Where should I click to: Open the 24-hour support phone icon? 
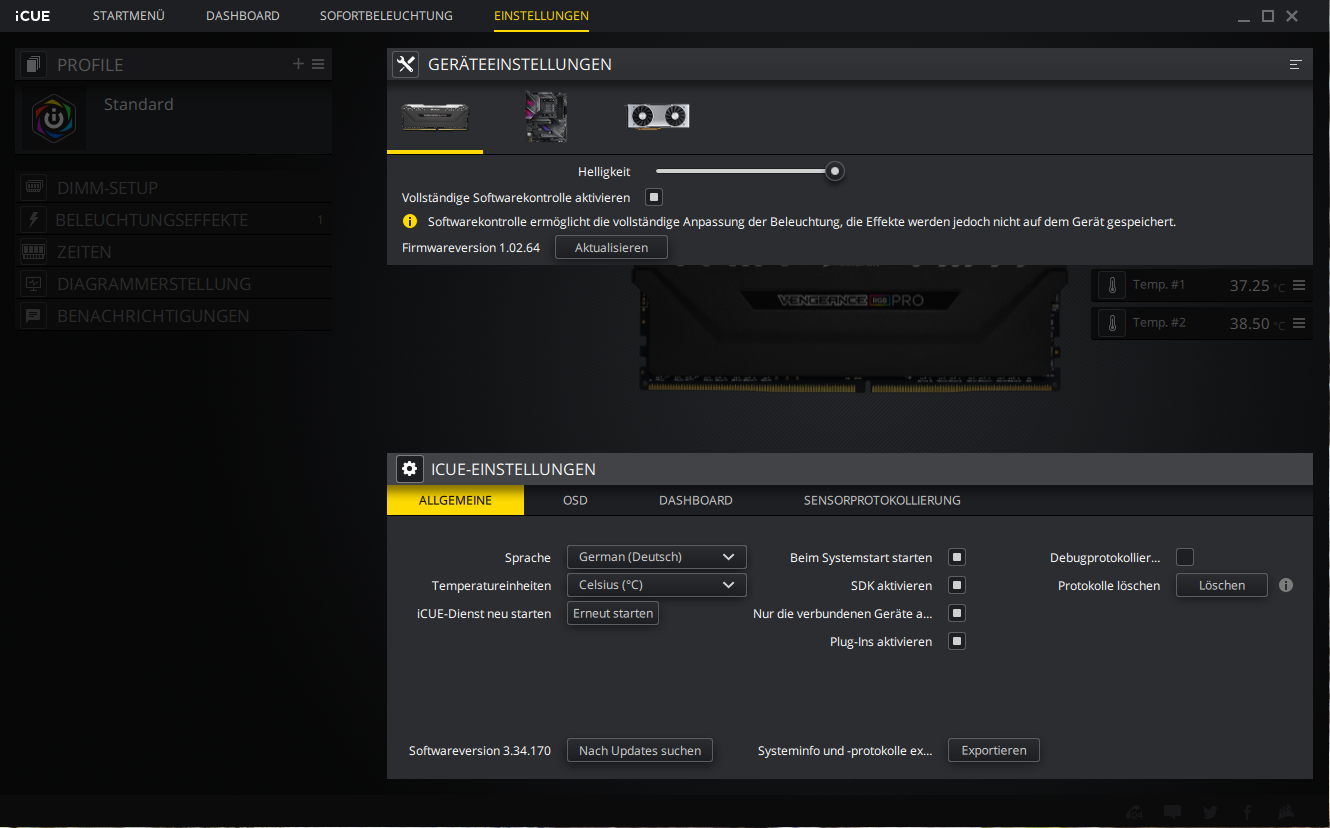point(1136,812)
